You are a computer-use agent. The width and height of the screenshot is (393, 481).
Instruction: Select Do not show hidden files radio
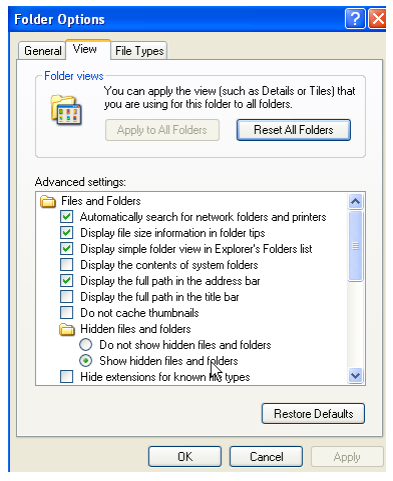coord(86,345)
